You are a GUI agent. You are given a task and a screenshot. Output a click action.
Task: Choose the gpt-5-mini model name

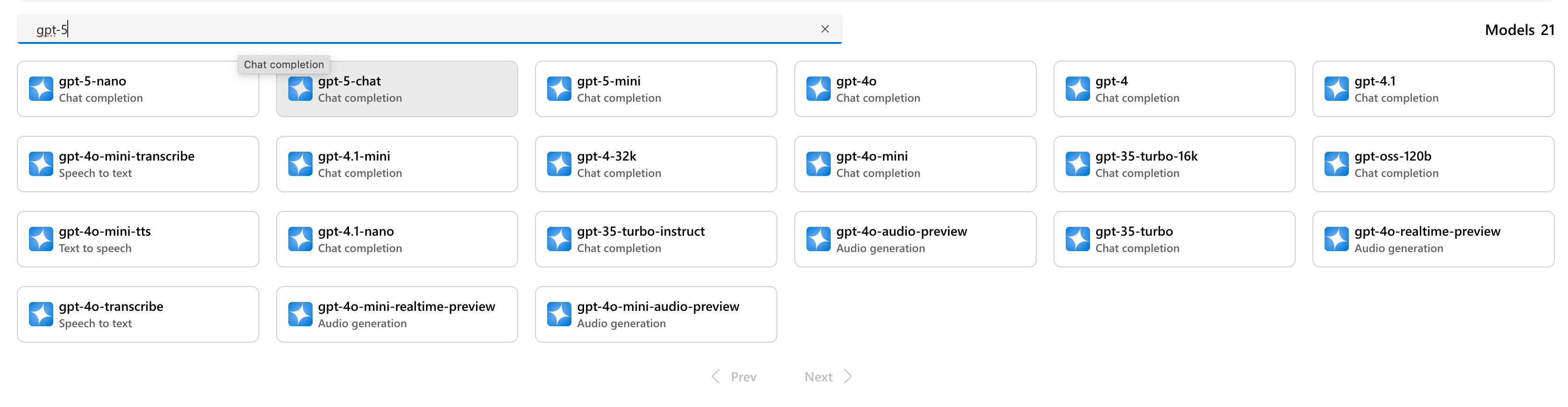[x=609, y=82]
